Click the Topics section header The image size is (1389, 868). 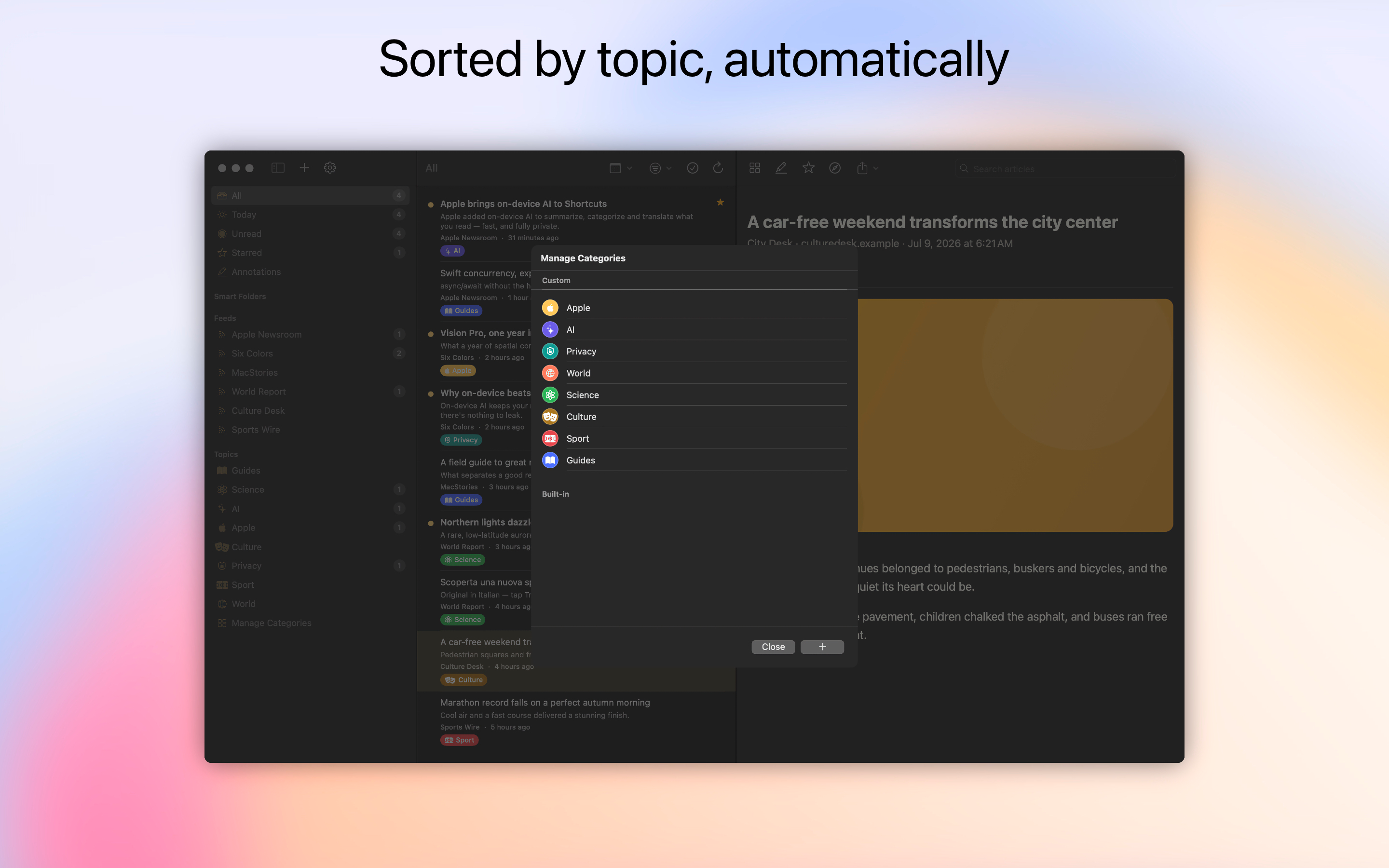226,455
